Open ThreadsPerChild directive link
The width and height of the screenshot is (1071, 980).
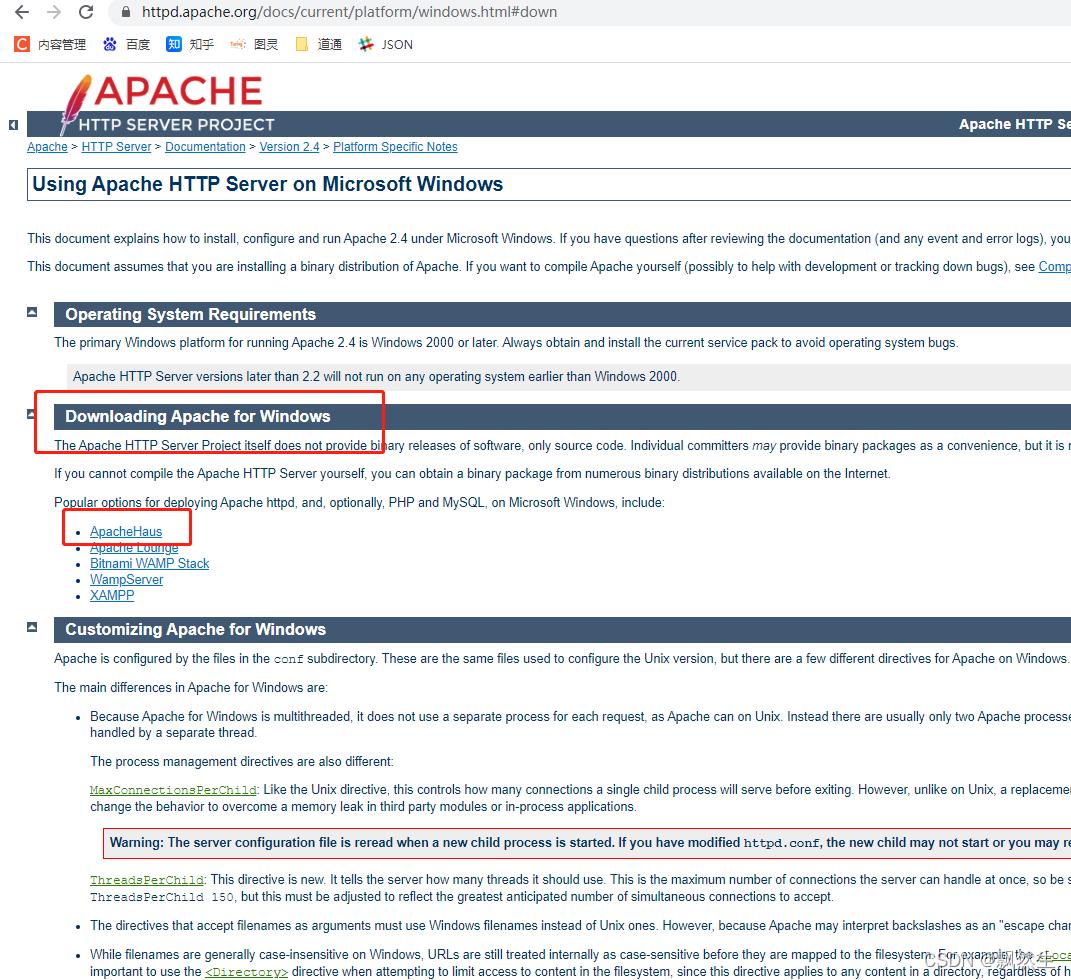pyautogui.click(x=147, y=880)
